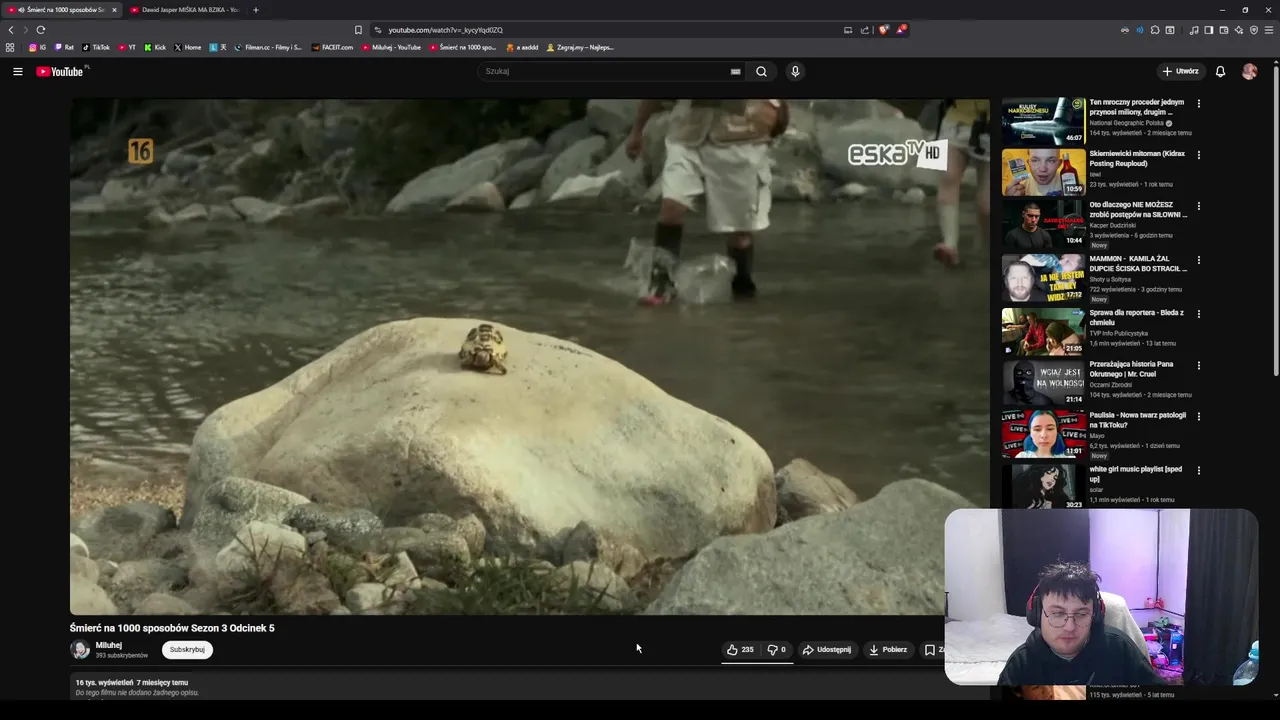Close the Śmierć na 1000 sposobów tab
Screen dimensions: 1280x720
(x=114, y=10)
